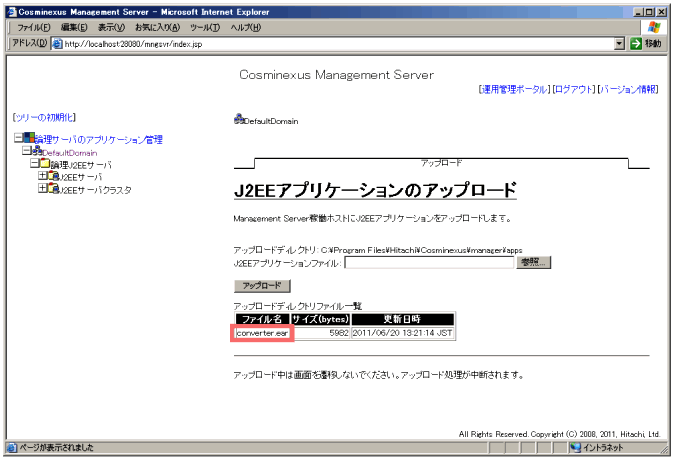This screenshot has width=673, height=460.
Task: Click the ツリーの初期化 link
Action: pos(44,117)
